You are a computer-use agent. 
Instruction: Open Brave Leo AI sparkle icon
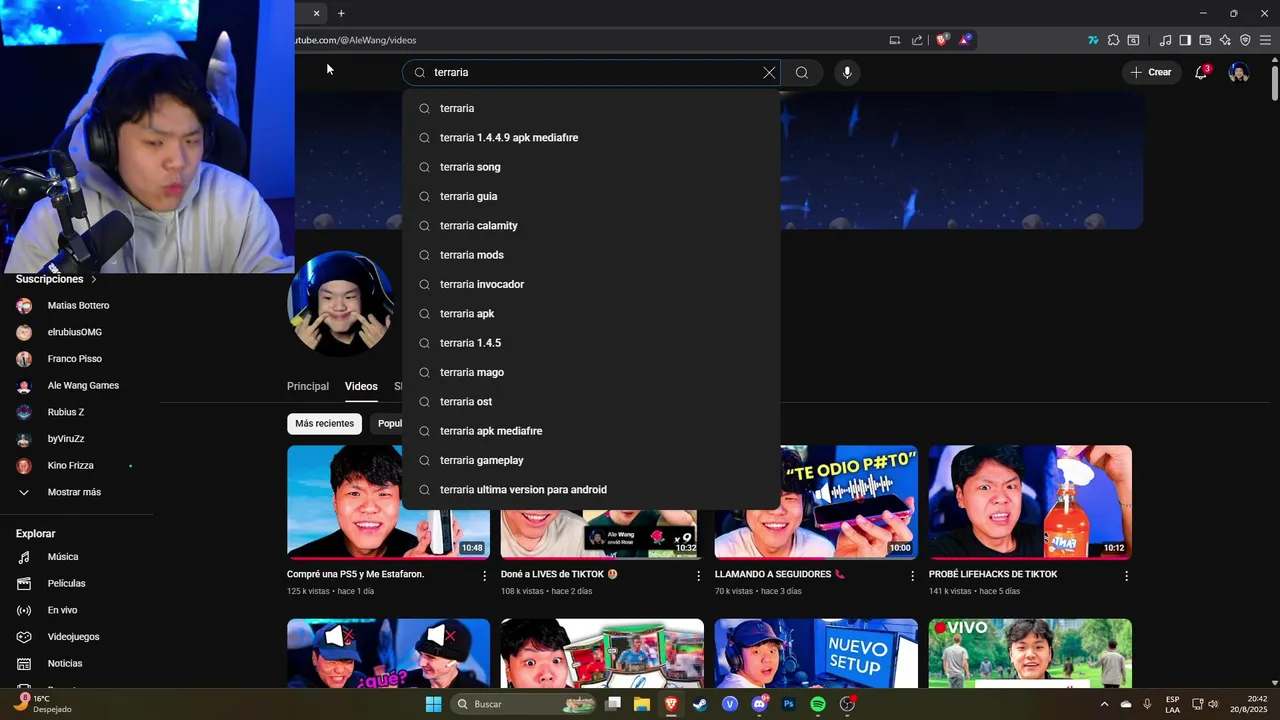pyautogui.click(x=1225, y=40)
